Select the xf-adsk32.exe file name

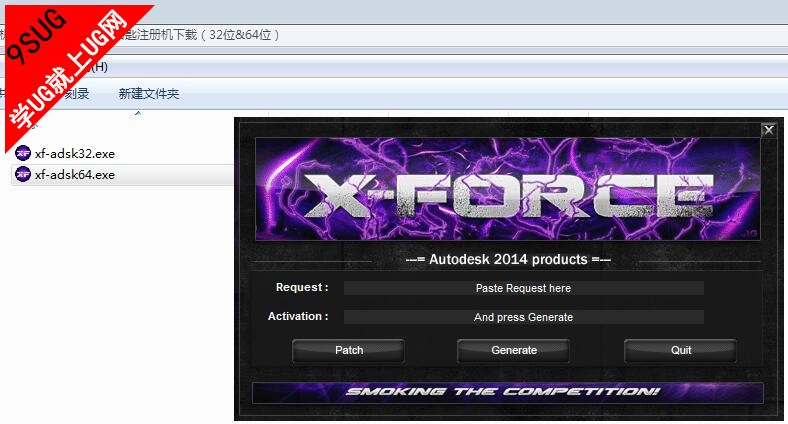click(75, 154)
